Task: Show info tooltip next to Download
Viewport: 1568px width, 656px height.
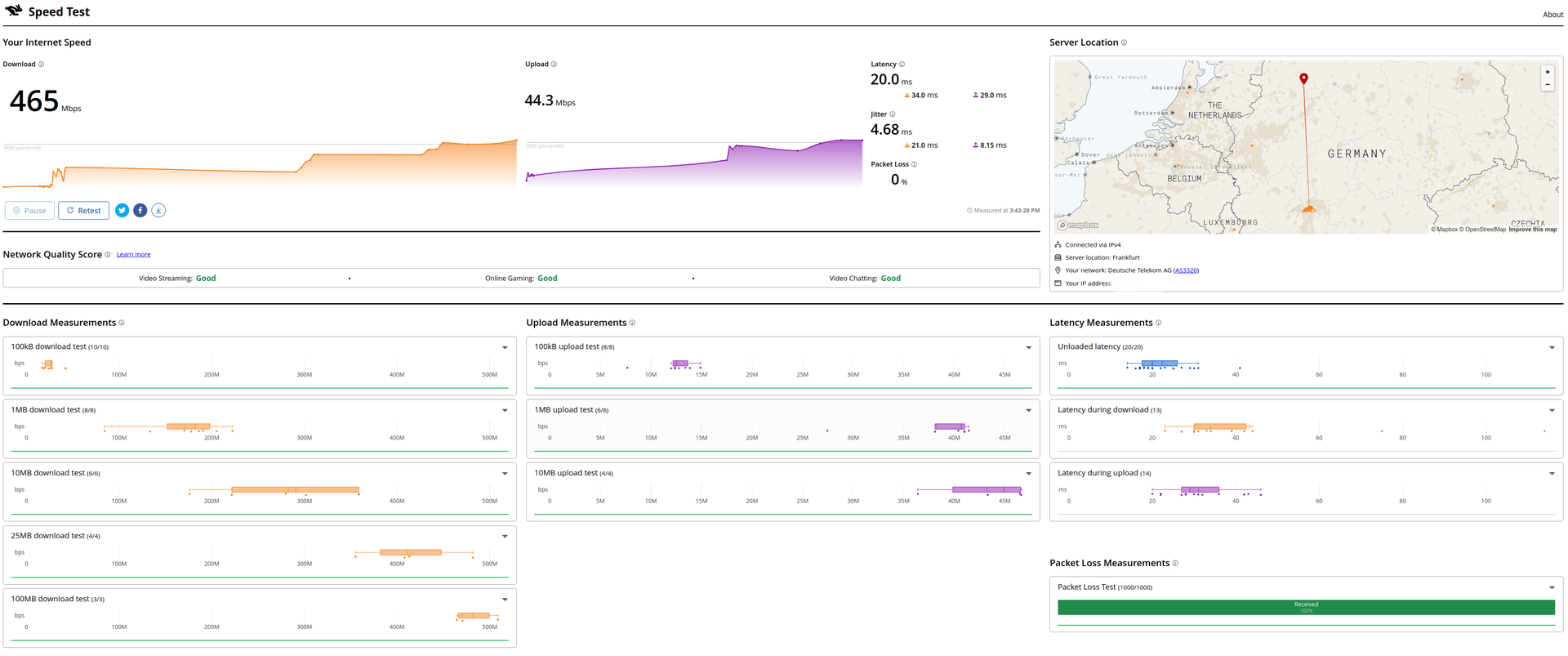Action: (x=41, y=65)
